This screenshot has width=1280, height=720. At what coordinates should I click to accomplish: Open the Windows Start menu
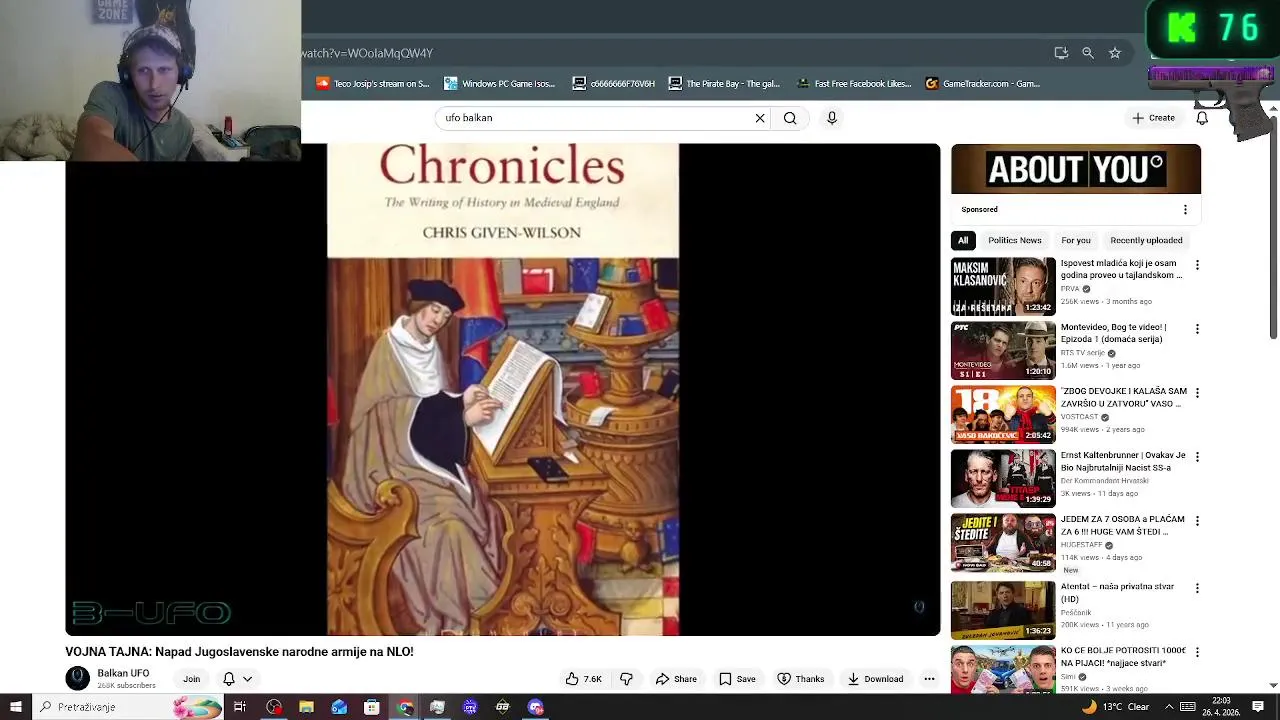[15, 707]
